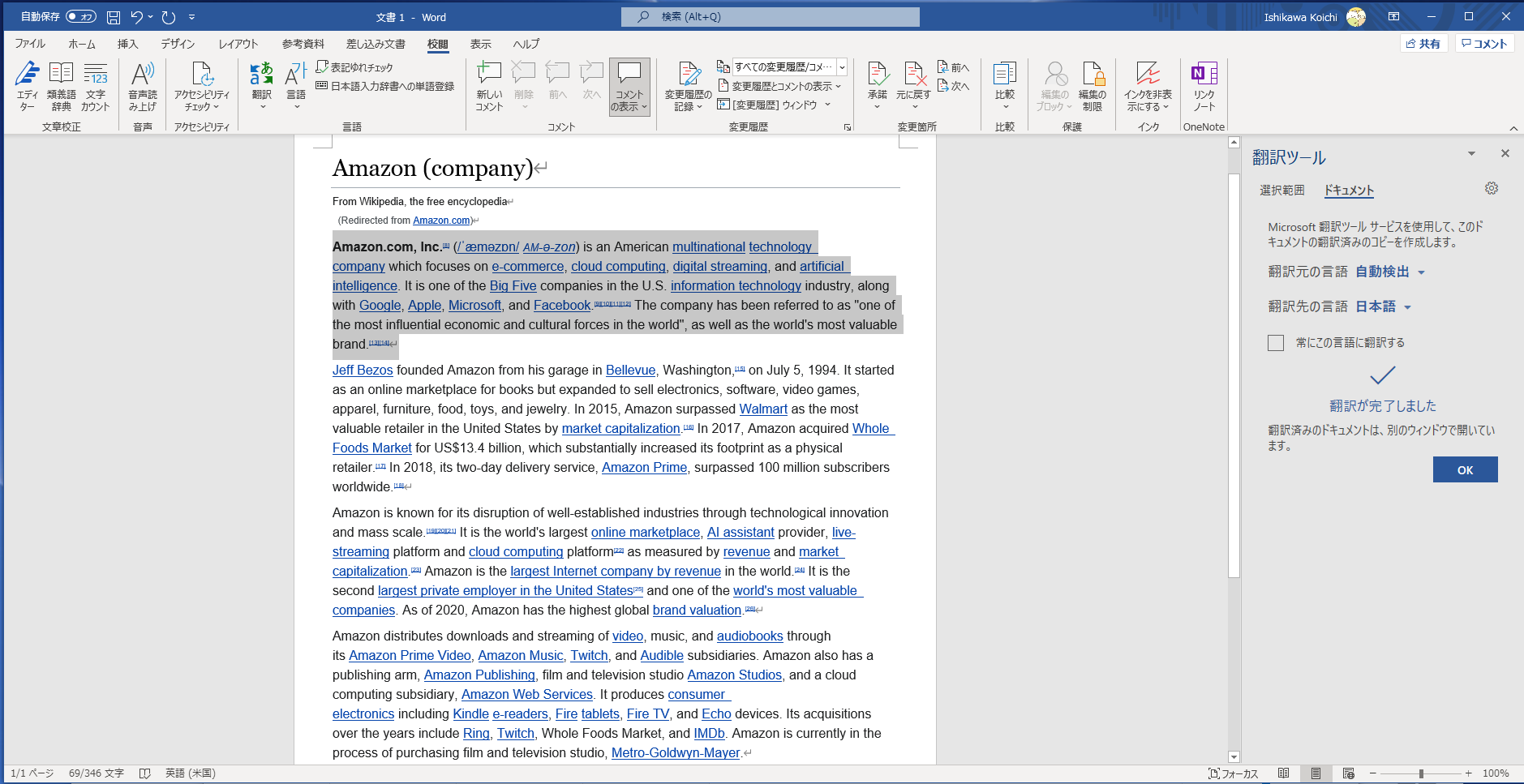Collapse the ribbon with chevron
1524x784 pixels.
(1513, 128)
